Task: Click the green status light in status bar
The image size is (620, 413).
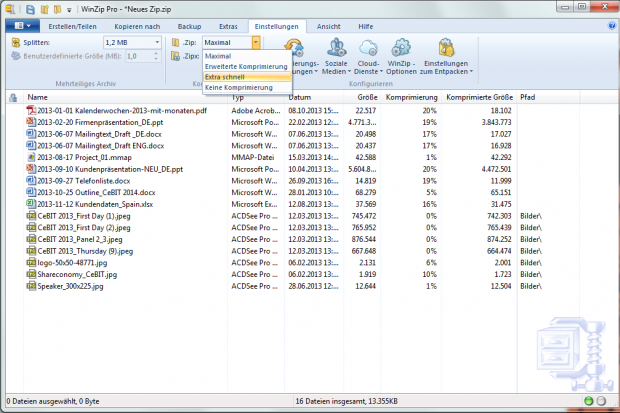Action: pyautogui.click(x=588, y=401)
